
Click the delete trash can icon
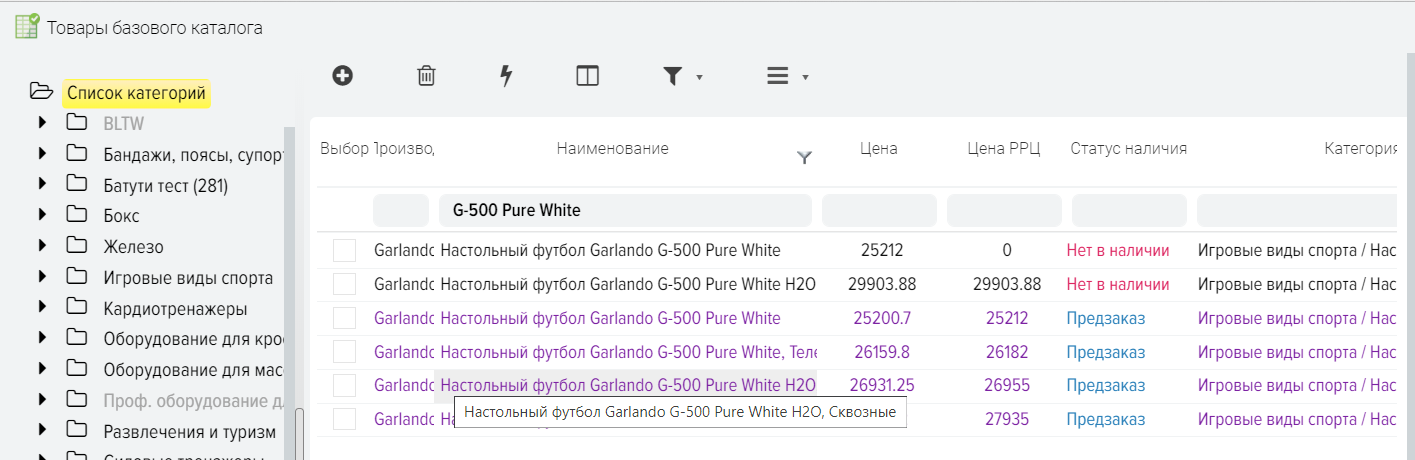click(x=426, y=76)
